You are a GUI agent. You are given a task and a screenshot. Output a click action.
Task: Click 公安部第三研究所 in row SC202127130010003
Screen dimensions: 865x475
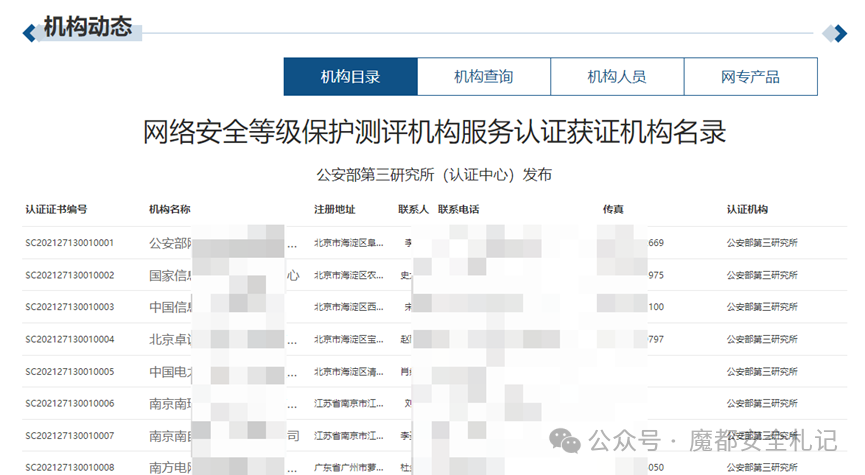click(762, 307)
